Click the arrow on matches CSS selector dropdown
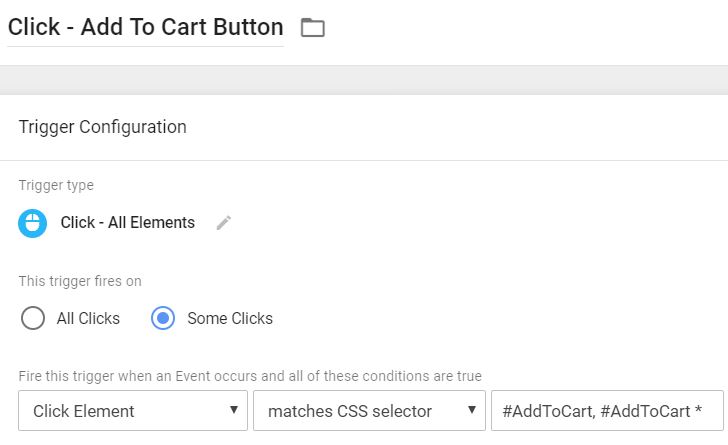 point(471,411)
